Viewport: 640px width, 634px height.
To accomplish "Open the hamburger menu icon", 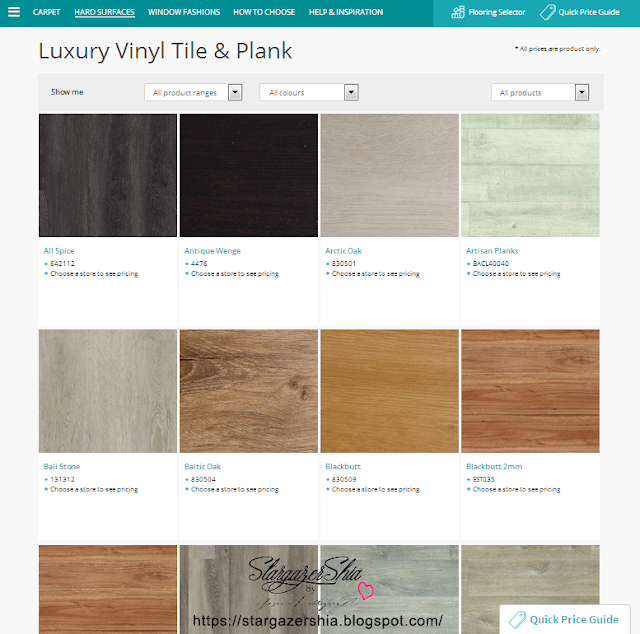I will [x=14, y=12].
